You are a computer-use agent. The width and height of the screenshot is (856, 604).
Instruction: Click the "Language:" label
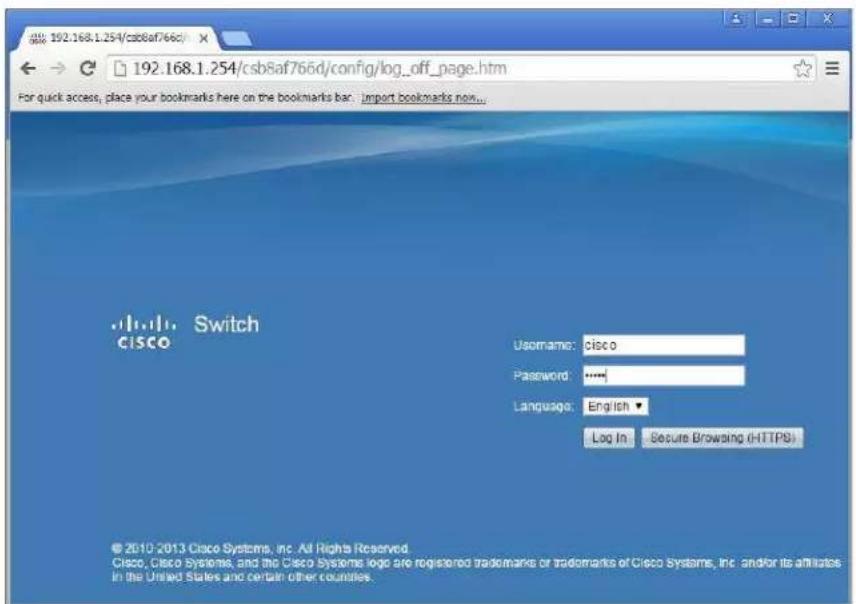543,406
